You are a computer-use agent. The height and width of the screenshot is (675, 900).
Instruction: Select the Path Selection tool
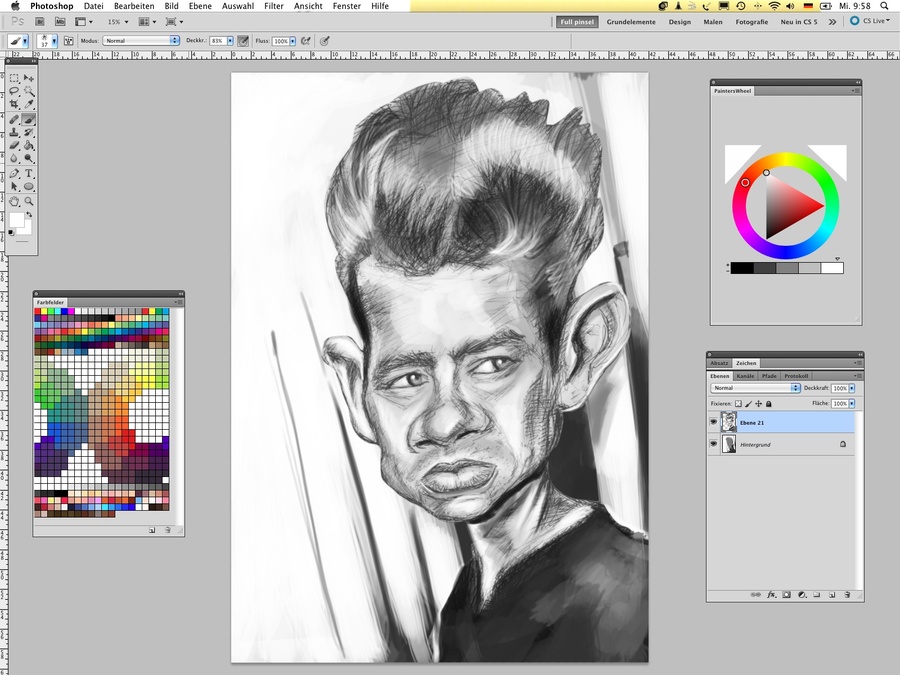click(x=14, y=187)
